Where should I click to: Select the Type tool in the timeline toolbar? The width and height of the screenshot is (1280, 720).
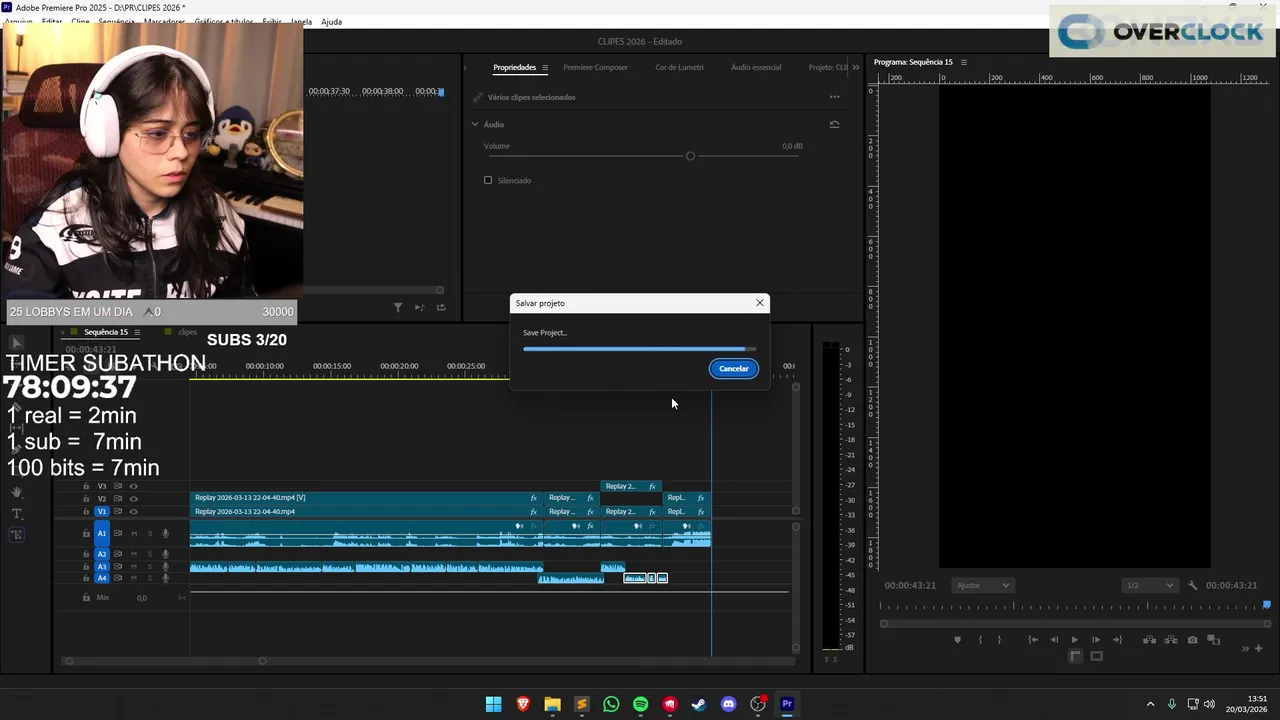(x=17, y=513)
